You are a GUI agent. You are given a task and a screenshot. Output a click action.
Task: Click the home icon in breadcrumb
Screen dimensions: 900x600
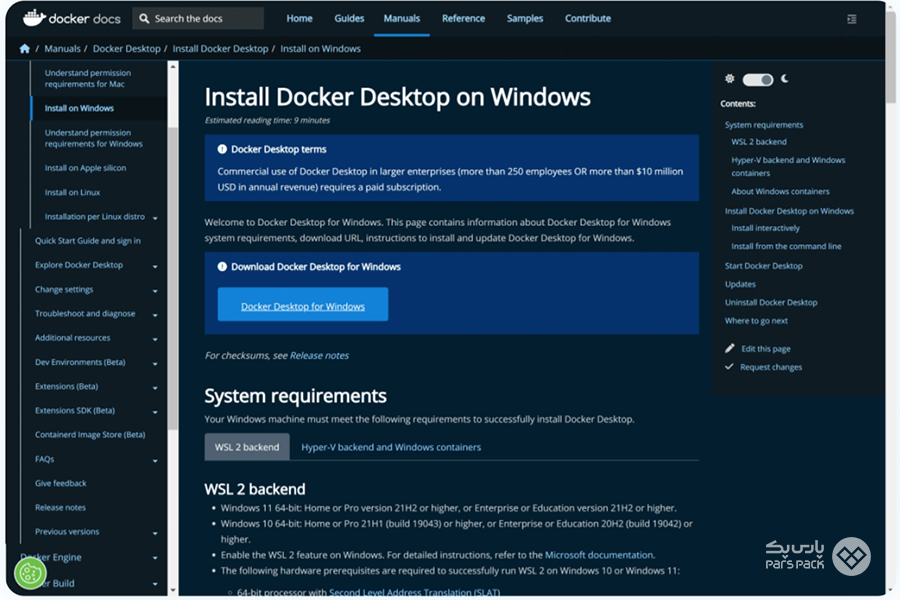coord(25,48)
